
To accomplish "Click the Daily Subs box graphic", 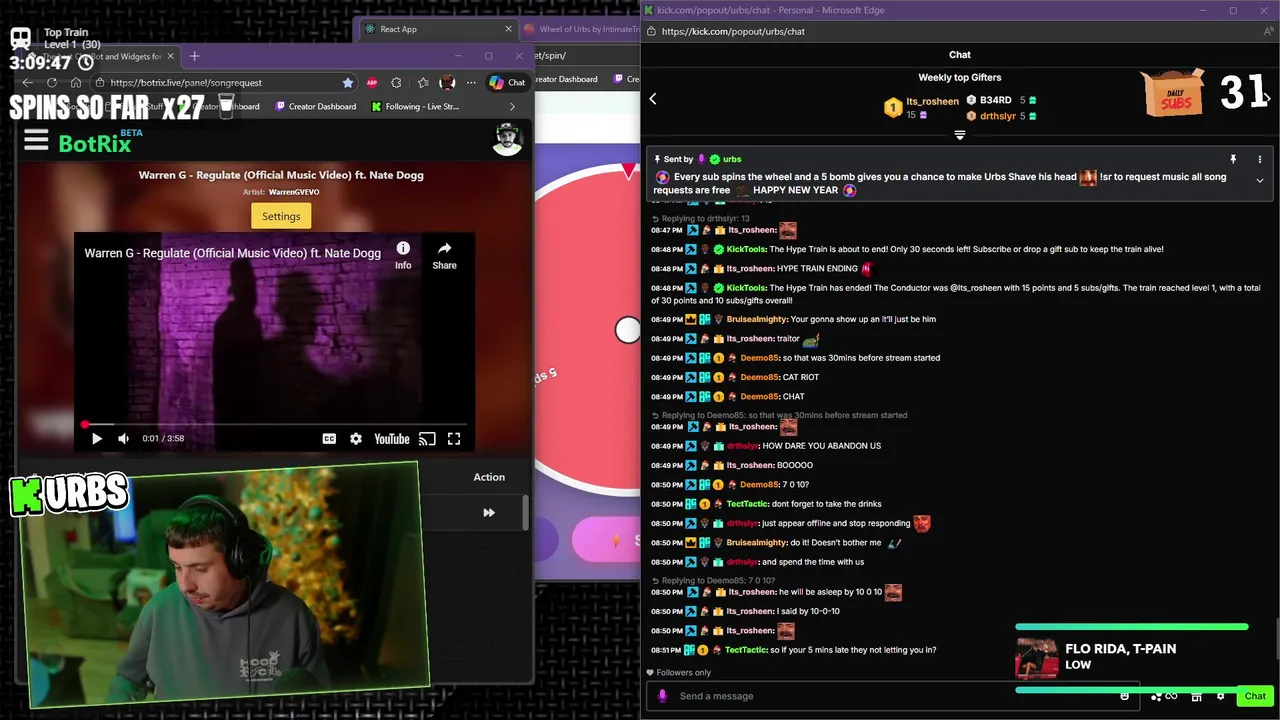I will click(x=1174, y=93).
